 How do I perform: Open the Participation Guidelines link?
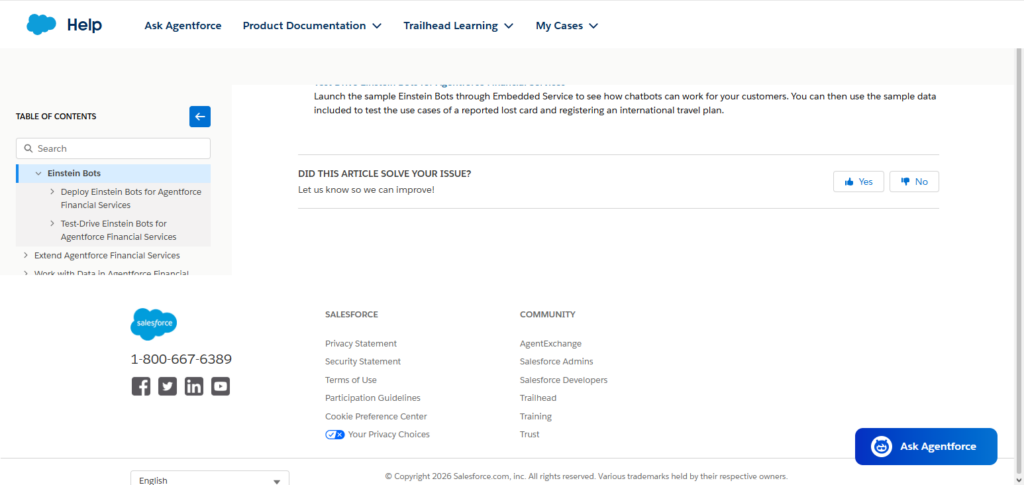point(373,398)
